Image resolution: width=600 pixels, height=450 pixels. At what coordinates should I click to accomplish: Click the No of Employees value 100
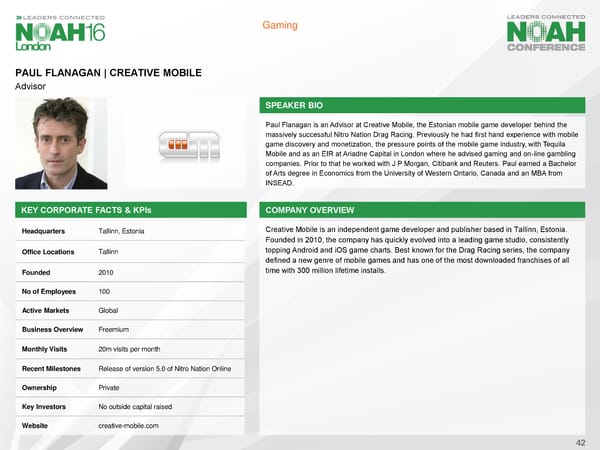(x=104, y=290)
